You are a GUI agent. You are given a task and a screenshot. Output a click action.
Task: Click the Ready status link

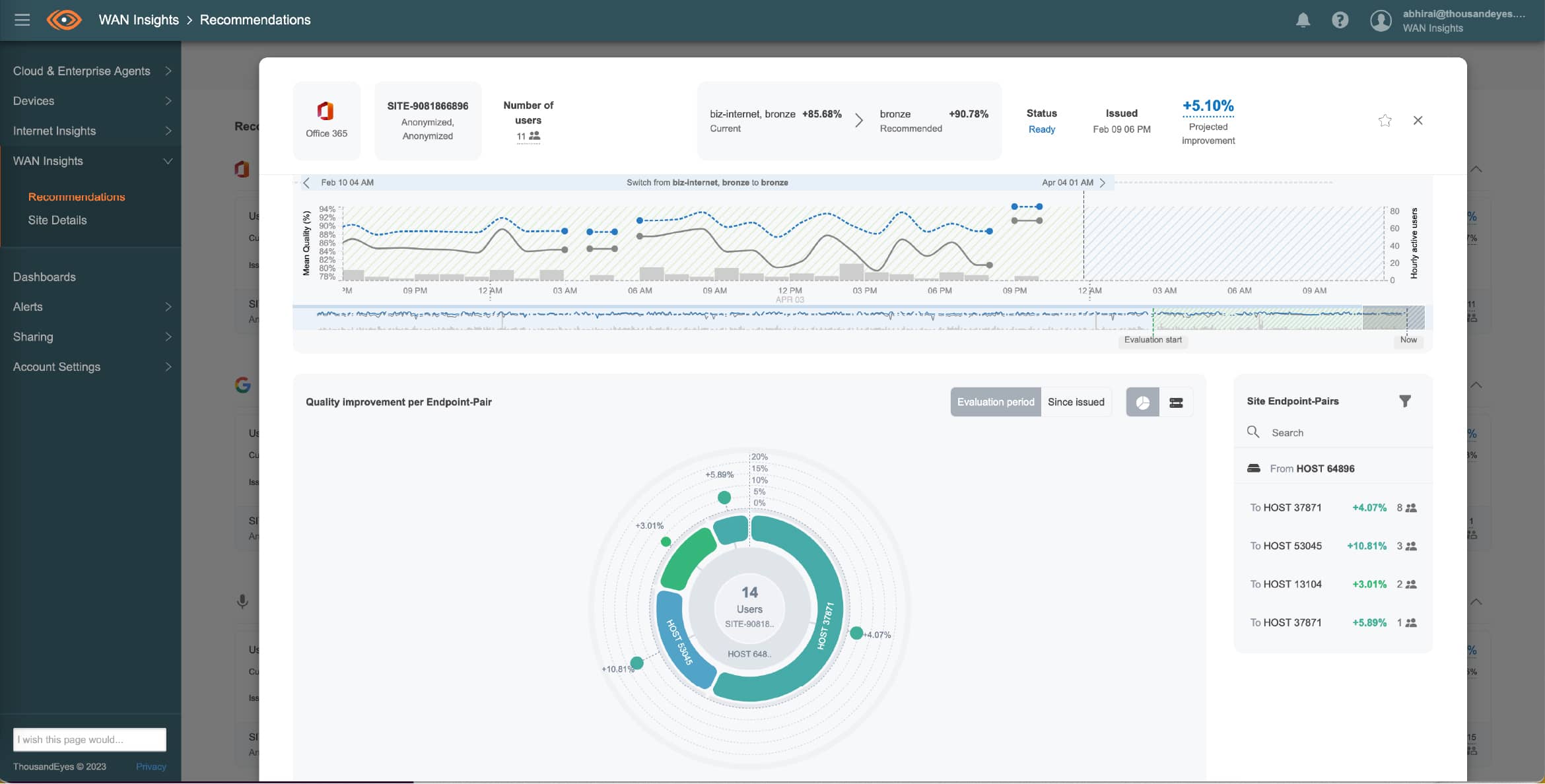click(1041, 129)
